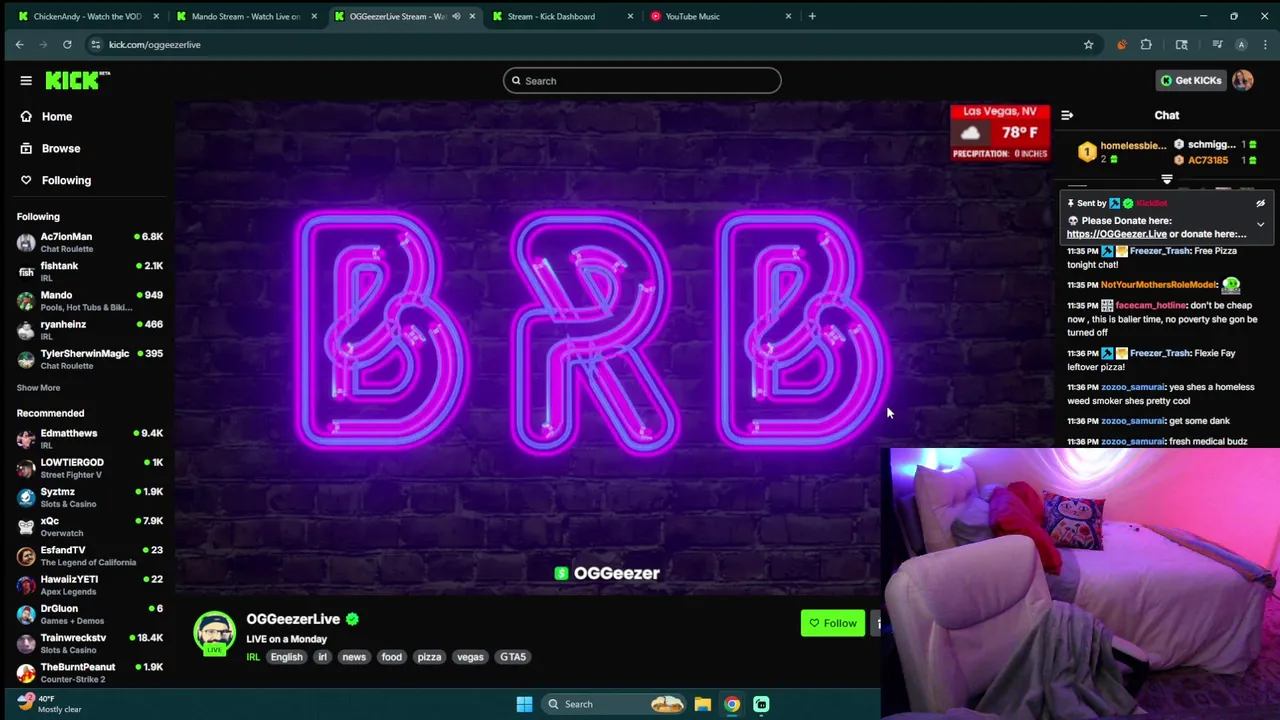Viewport: 1280px width, 720px height.
Task: Open the browser extensions puzzle icon
Action: 1146,44
